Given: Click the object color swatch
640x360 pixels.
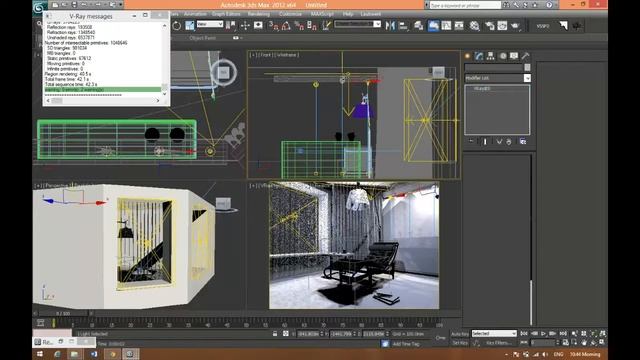Looking at the screenshot, I should point(527,67).
